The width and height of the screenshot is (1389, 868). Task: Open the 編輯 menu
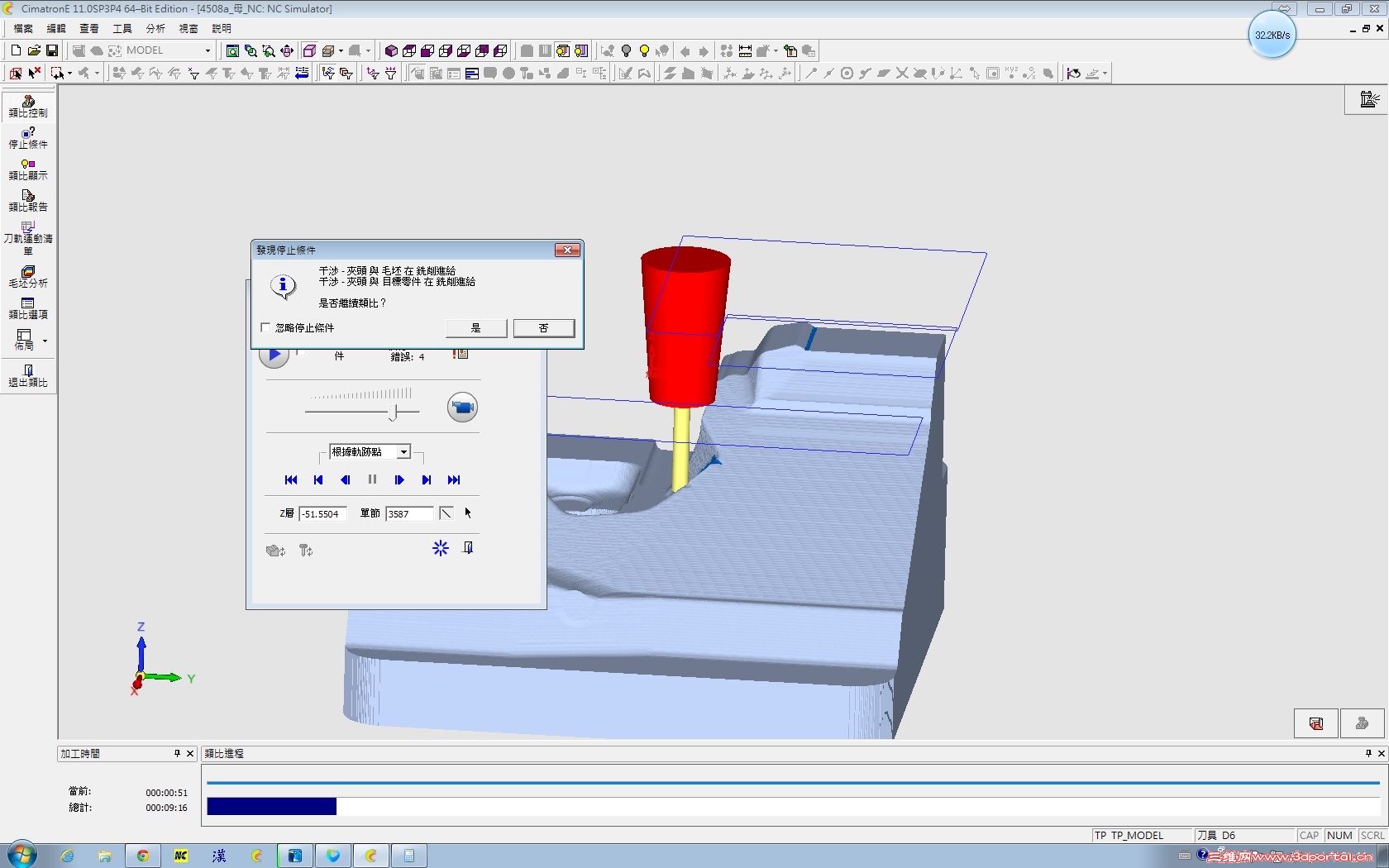pos(56,28)
